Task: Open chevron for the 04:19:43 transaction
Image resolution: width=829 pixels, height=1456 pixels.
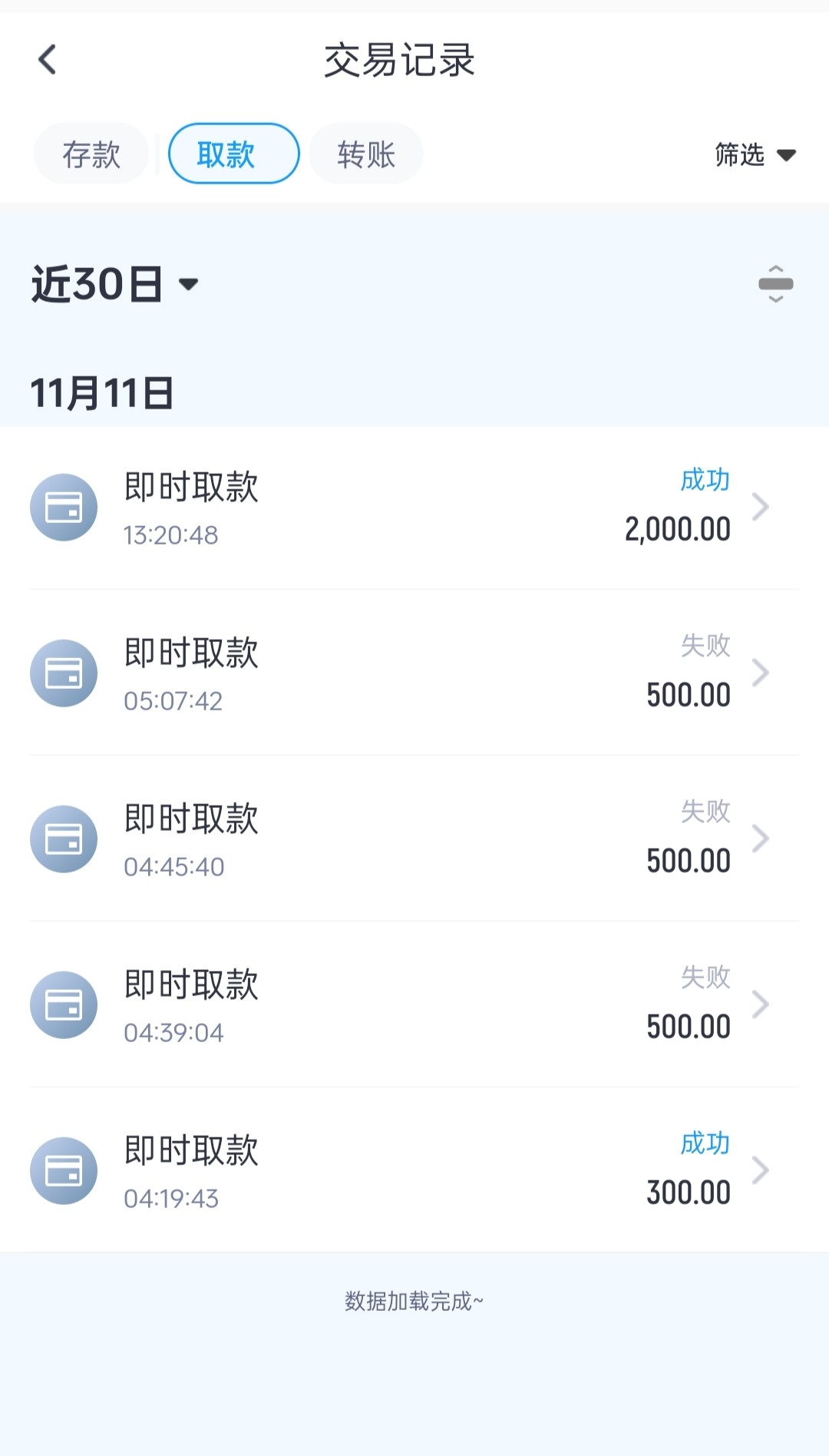Action: click(760, 1171)
